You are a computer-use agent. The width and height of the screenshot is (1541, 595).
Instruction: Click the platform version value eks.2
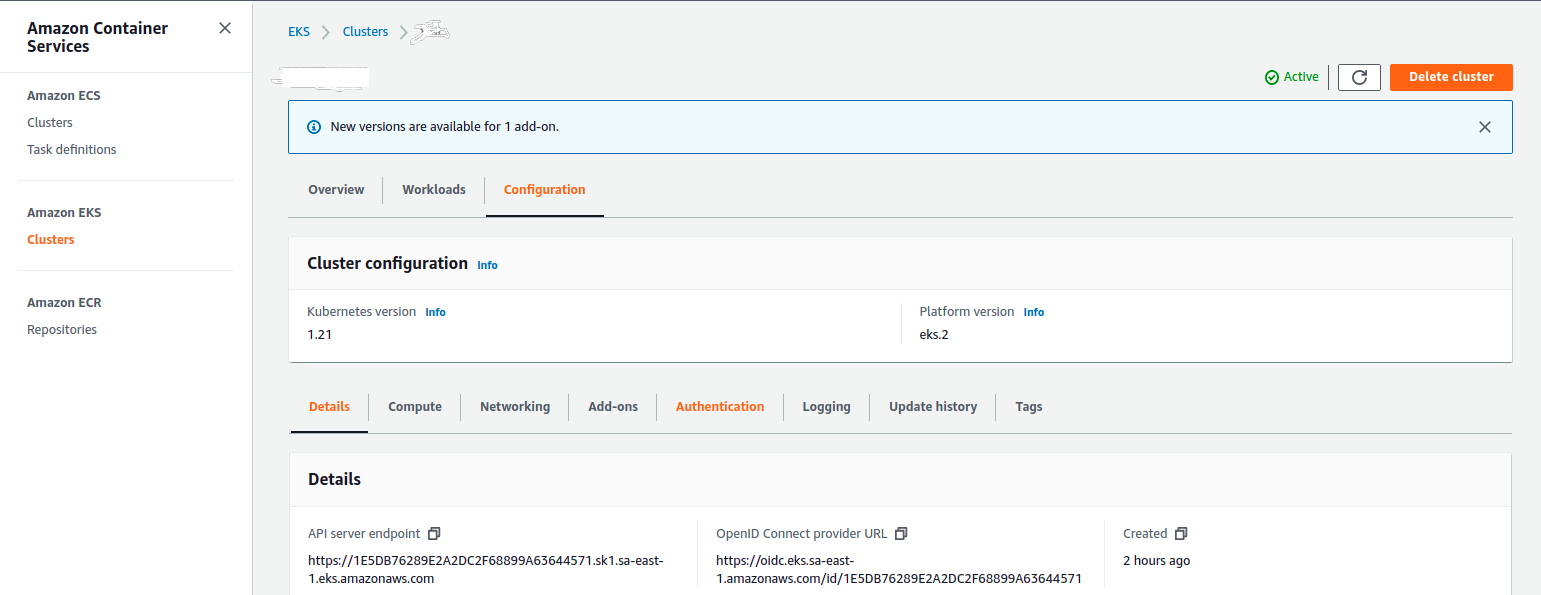pos(934,335)
